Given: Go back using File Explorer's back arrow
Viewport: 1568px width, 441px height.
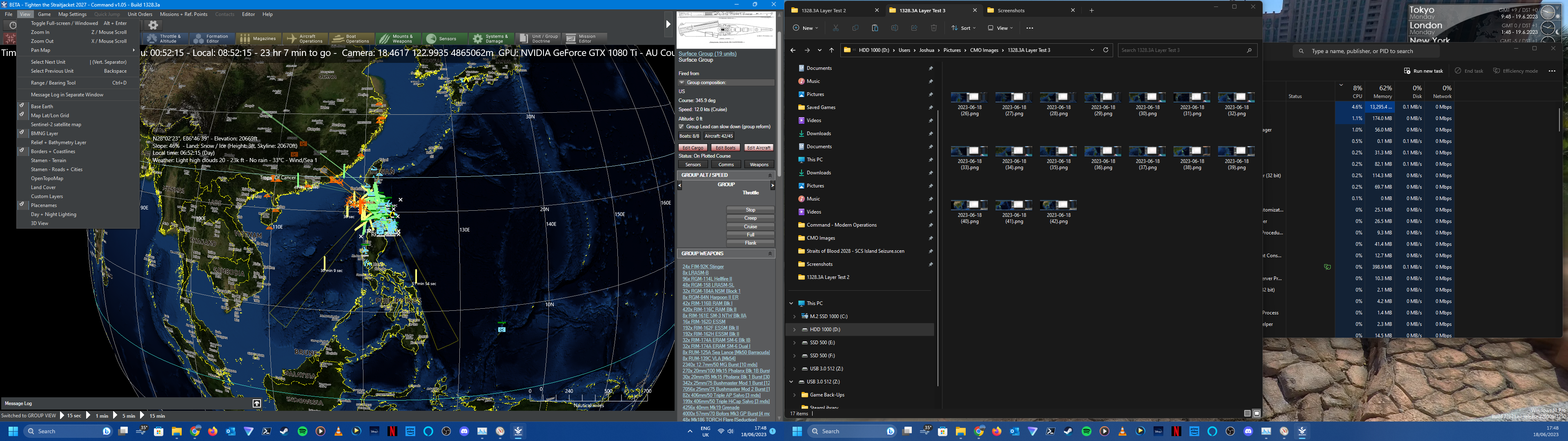Looking at the screenshot, I should tap(793, 50).
